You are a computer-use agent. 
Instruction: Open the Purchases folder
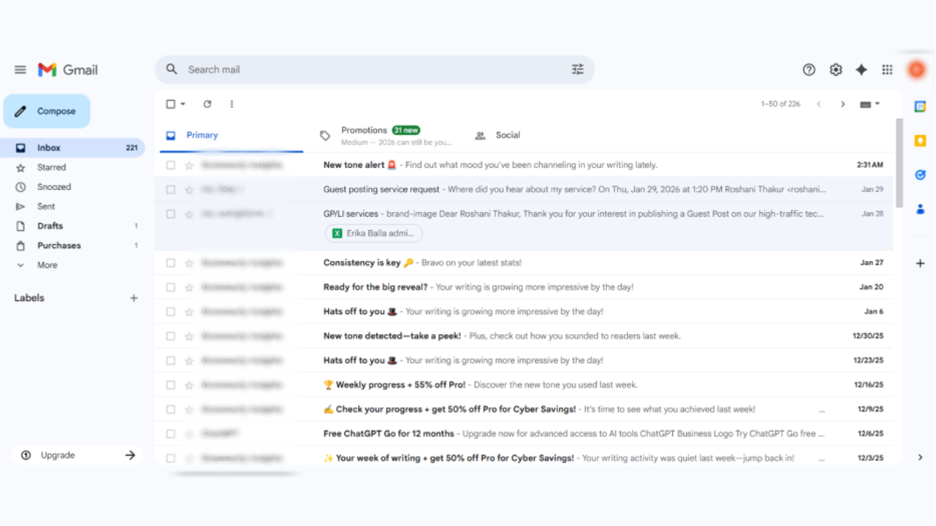click(72, 245)
